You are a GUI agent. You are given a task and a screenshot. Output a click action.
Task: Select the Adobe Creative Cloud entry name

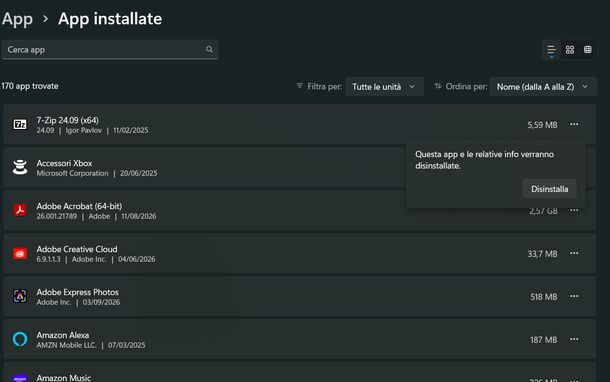tap(77, 249)
